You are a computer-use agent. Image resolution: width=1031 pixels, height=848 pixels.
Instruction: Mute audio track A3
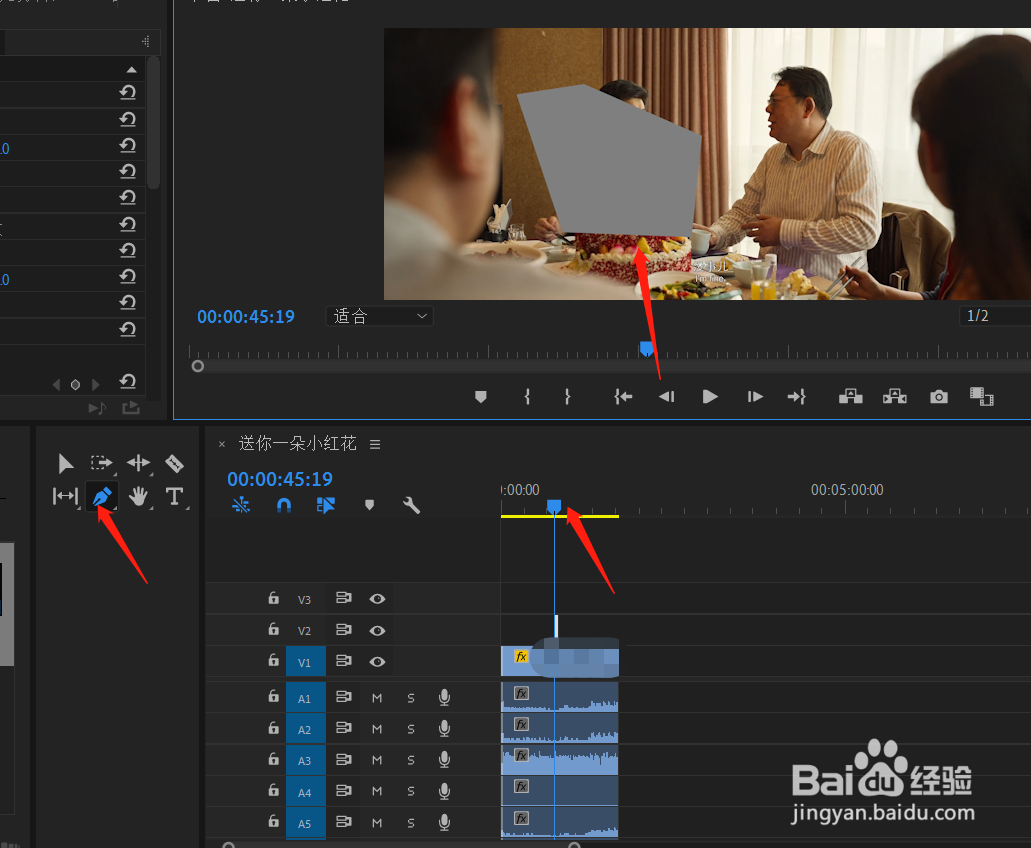pyautogui.click(x=377, y=761)
